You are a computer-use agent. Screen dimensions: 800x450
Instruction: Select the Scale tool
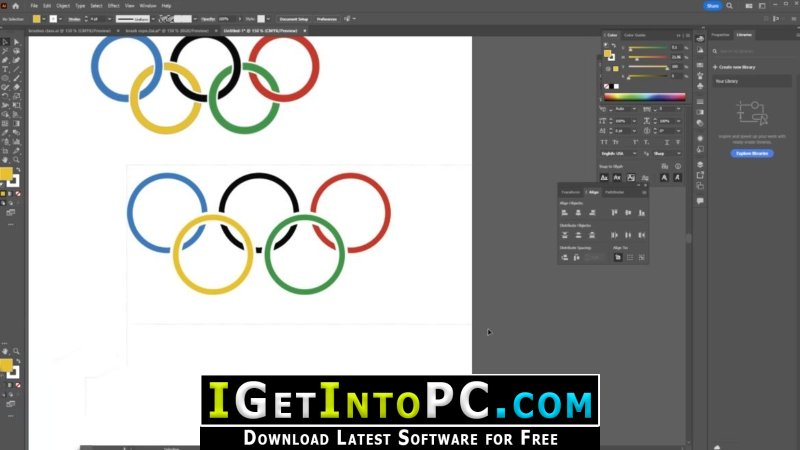(16, 96)
